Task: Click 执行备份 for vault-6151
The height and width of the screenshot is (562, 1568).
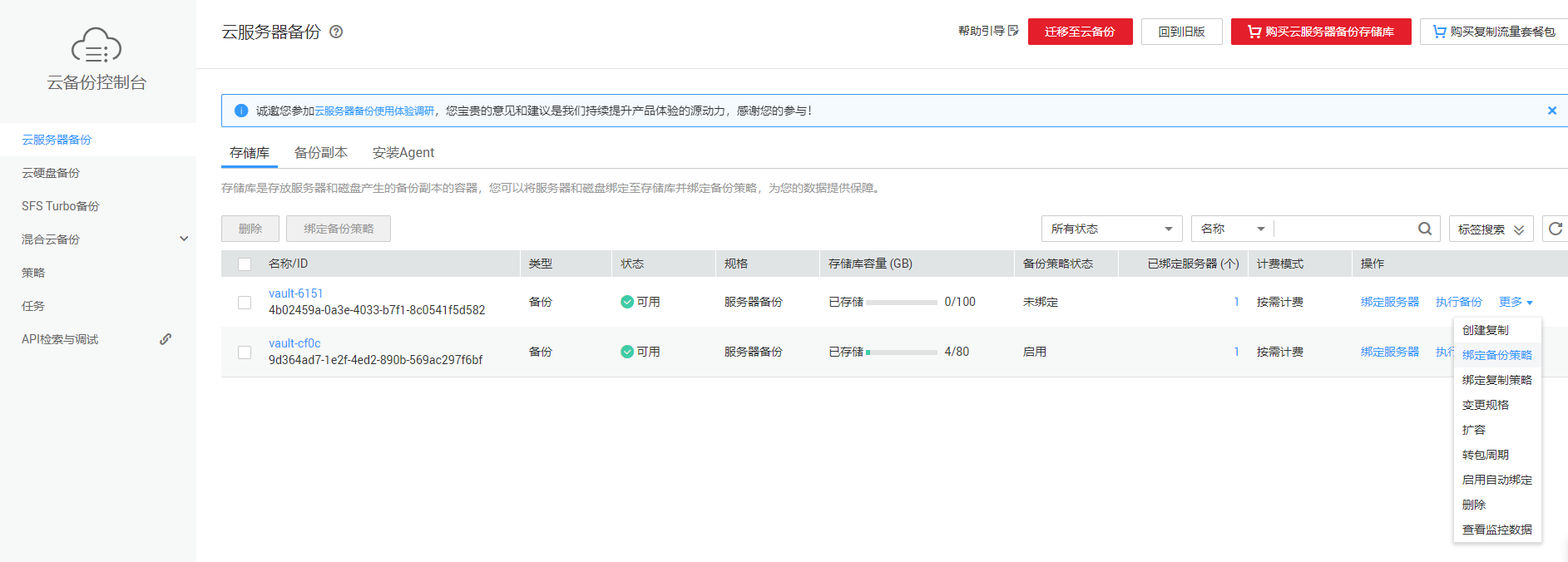Action: tap(1459, 302)
